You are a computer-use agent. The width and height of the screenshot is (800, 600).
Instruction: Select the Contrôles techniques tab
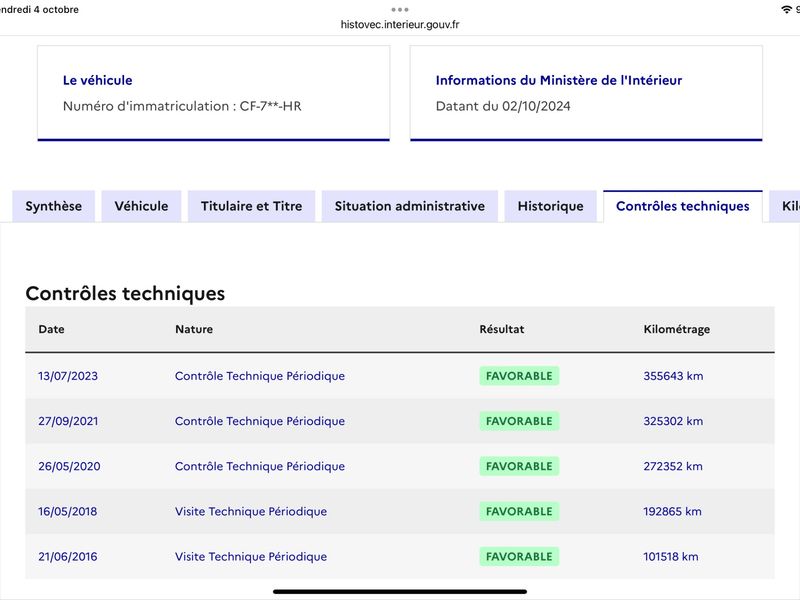point(683,206)
